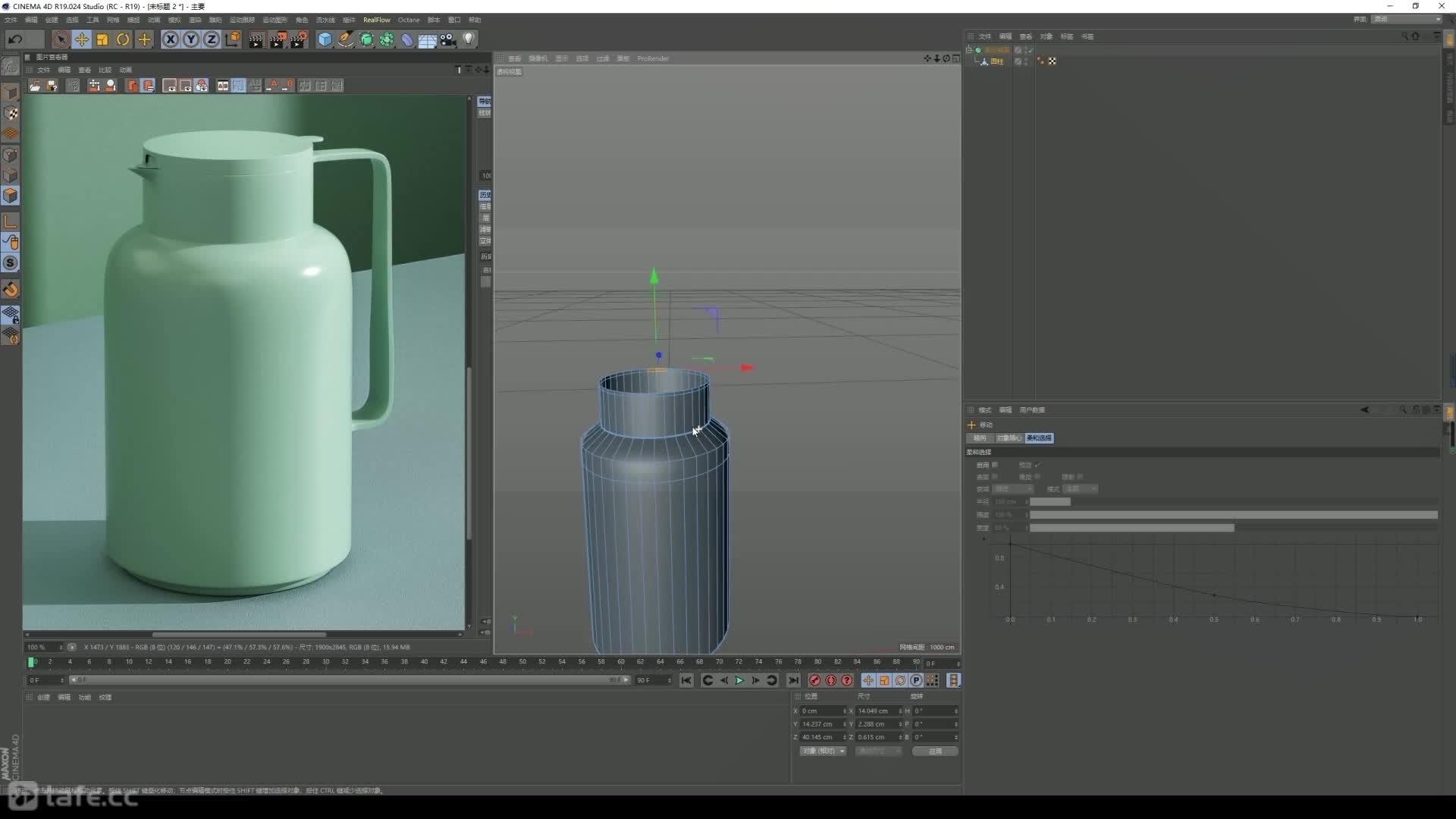Click the 应用 apply button
Viewport: 1456px width, 819px height.
pos(935,752)
